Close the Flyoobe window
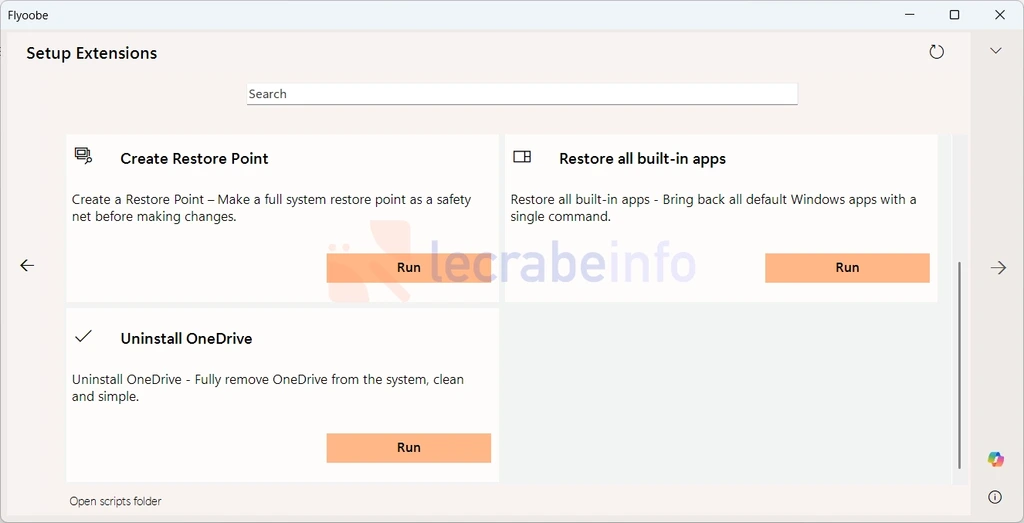1024x523 pixels. 1000,15
